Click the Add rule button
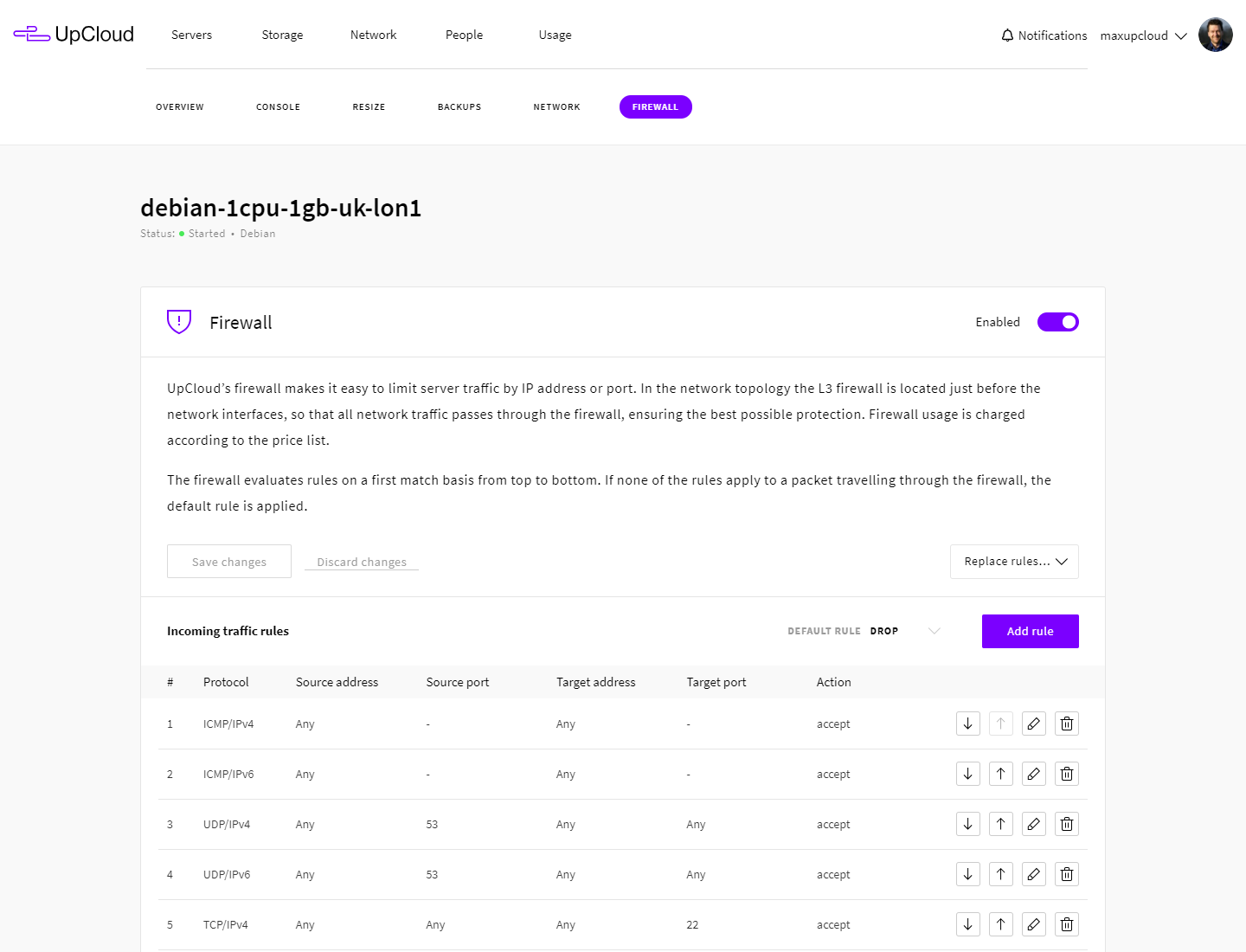 point(1030,631)
